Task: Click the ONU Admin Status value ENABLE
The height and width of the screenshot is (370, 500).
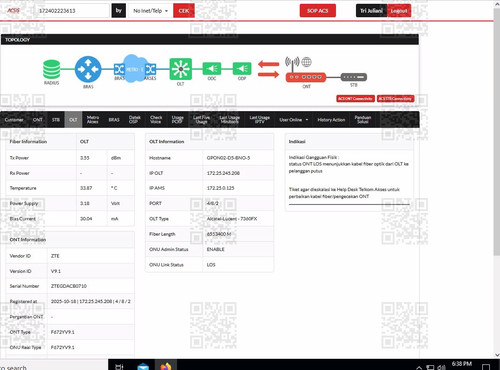Action: [x=215, y=249]
